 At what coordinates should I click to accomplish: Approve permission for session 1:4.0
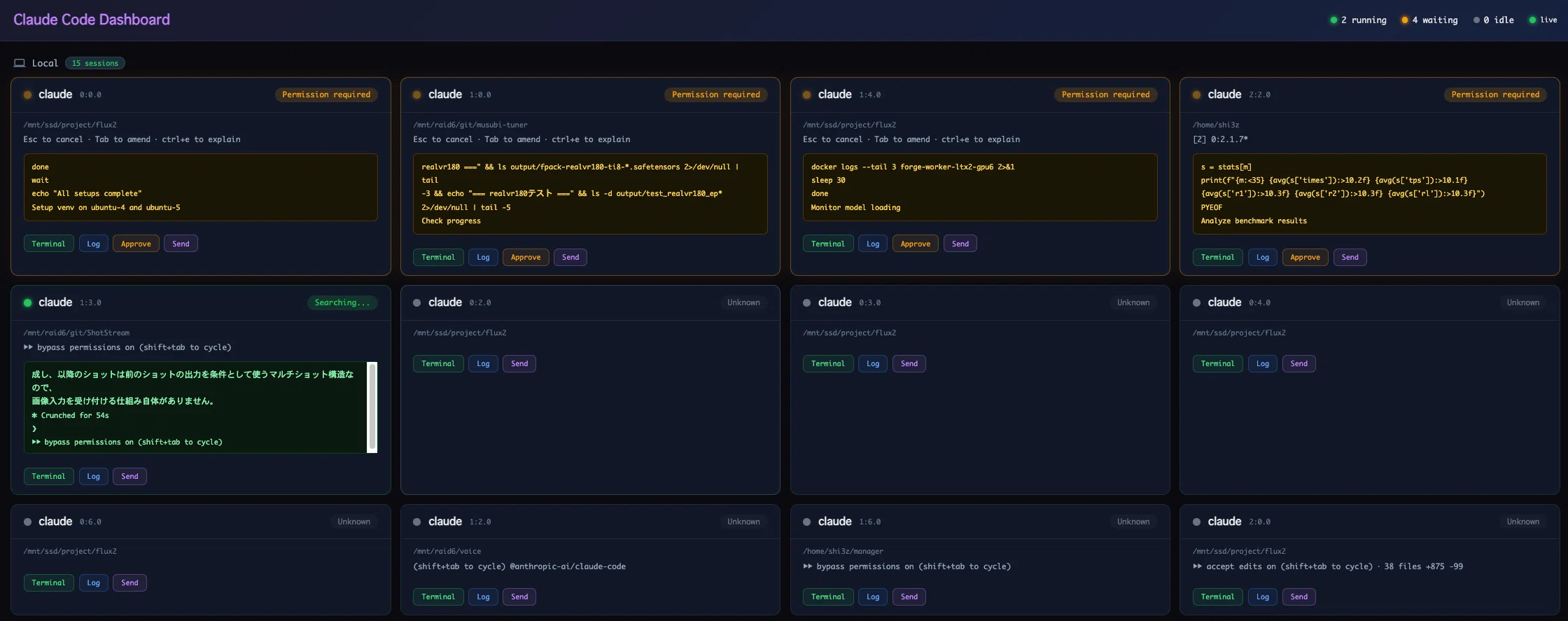click(915, 244)
